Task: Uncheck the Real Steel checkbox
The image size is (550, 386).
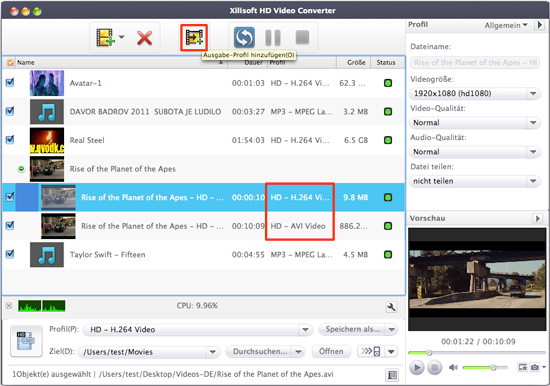Action: click(x=10, y=140)
